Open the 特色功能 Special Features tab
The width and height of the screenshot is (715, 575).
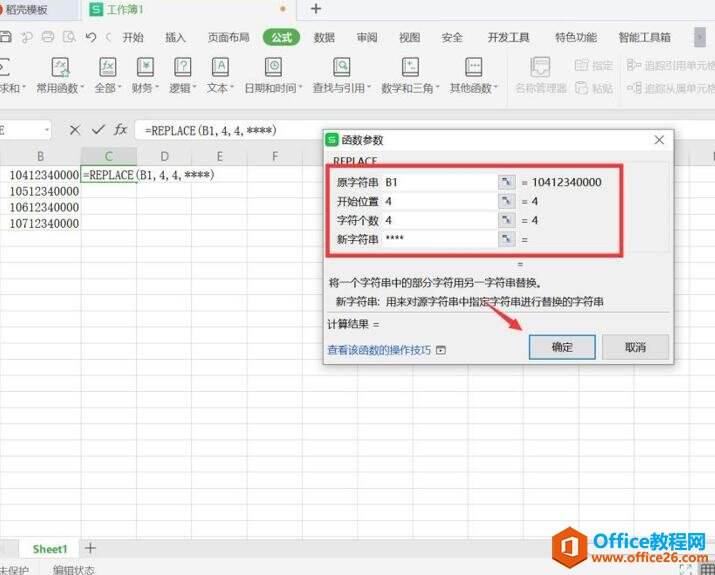pos(575,37)
